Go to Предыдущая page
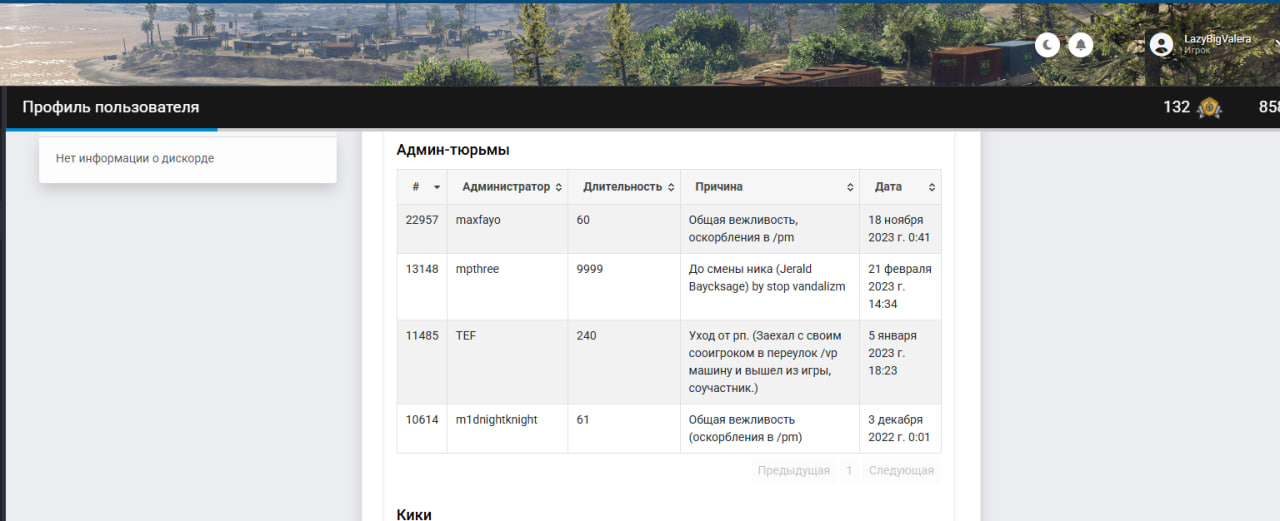1280x521 pixels. 794,470
